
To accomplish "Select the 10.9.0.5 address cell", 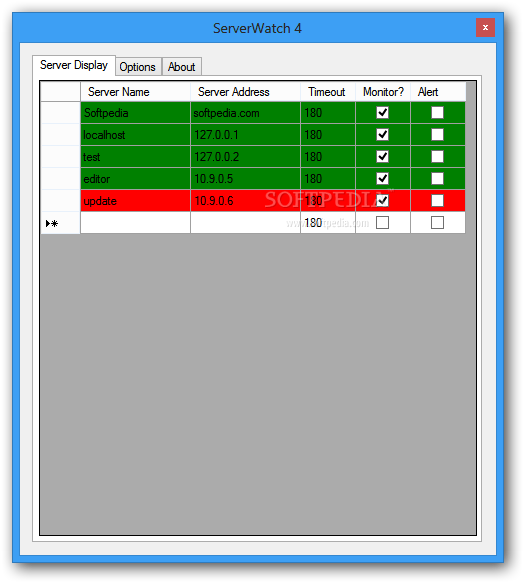I will pyautogui.click(x=245, y=178).
